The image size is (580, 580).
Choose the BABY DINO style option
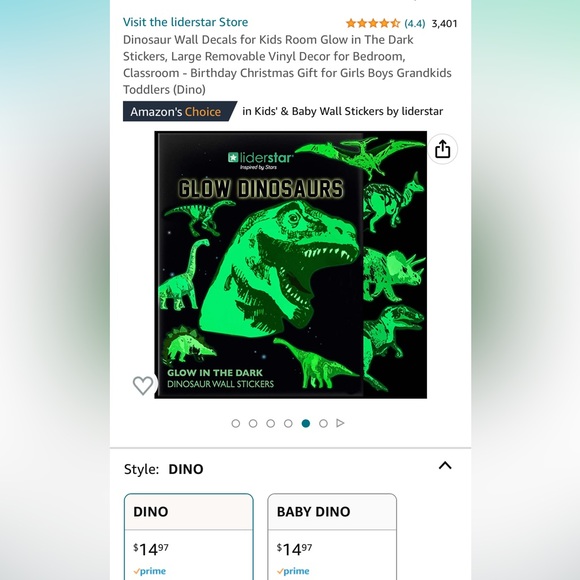pos(332,537)
